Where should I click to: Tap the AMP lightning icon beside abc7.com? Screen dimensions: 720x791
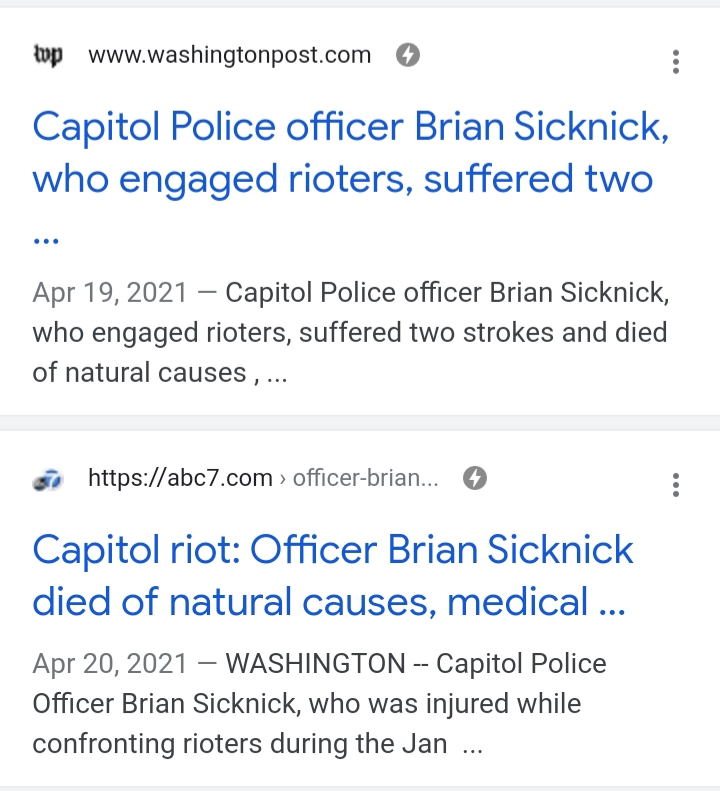click(476, 479)
